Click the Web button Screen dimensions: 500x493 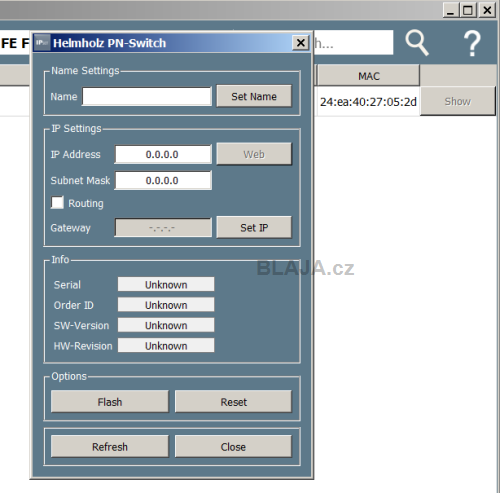tap(254, 154)
